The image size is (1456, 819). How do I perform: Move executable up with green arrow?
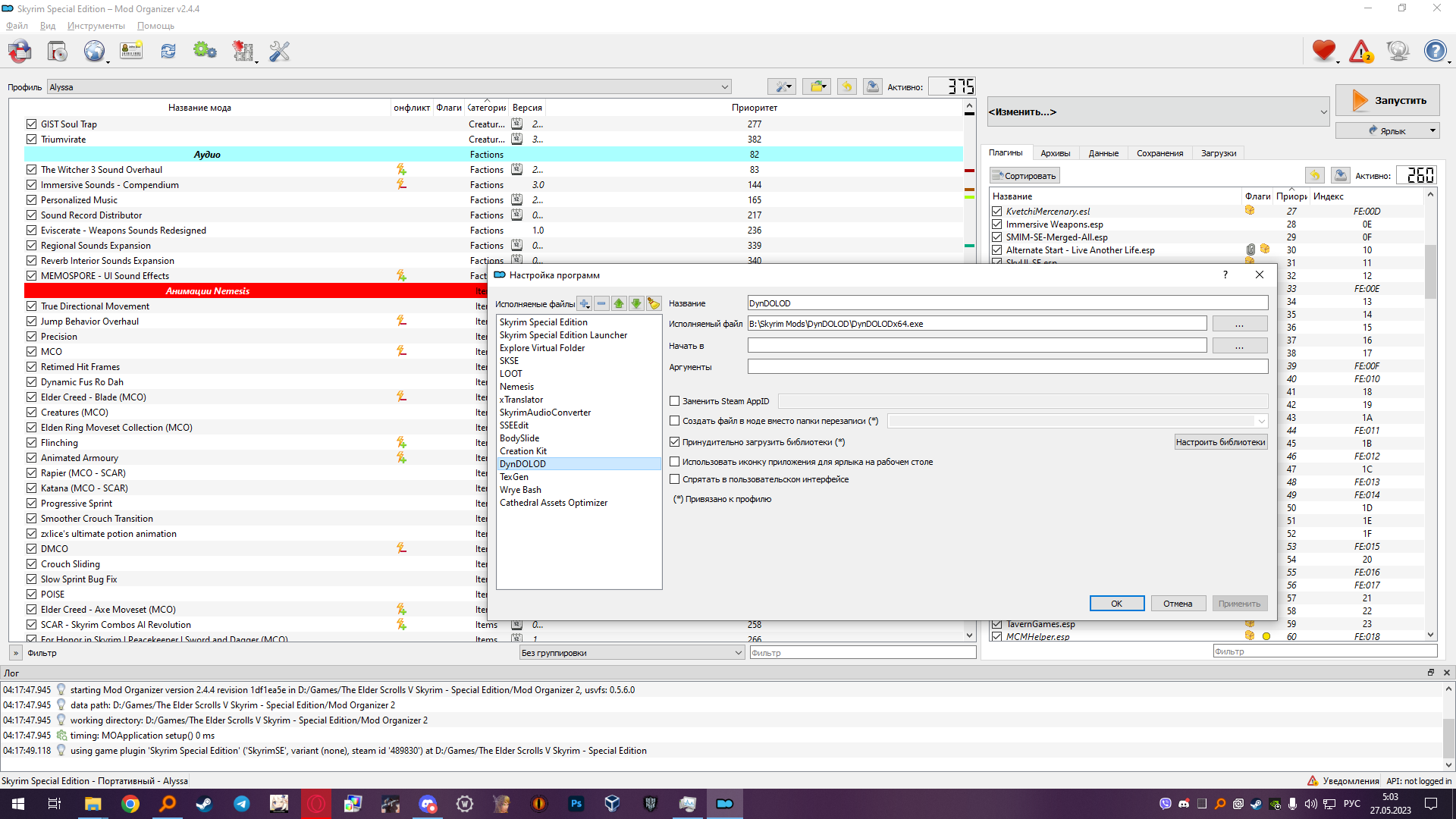[619, 303]
